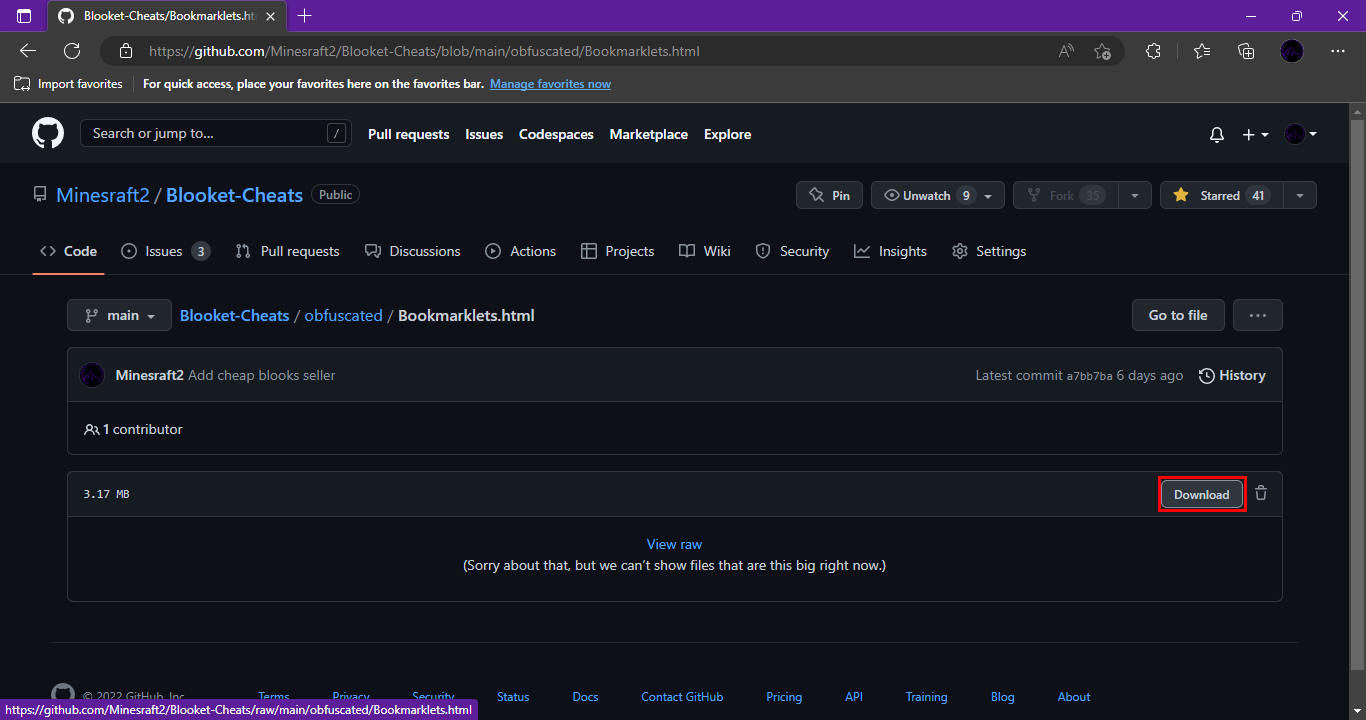Open the create new plus dropdown

[1255, 134]
